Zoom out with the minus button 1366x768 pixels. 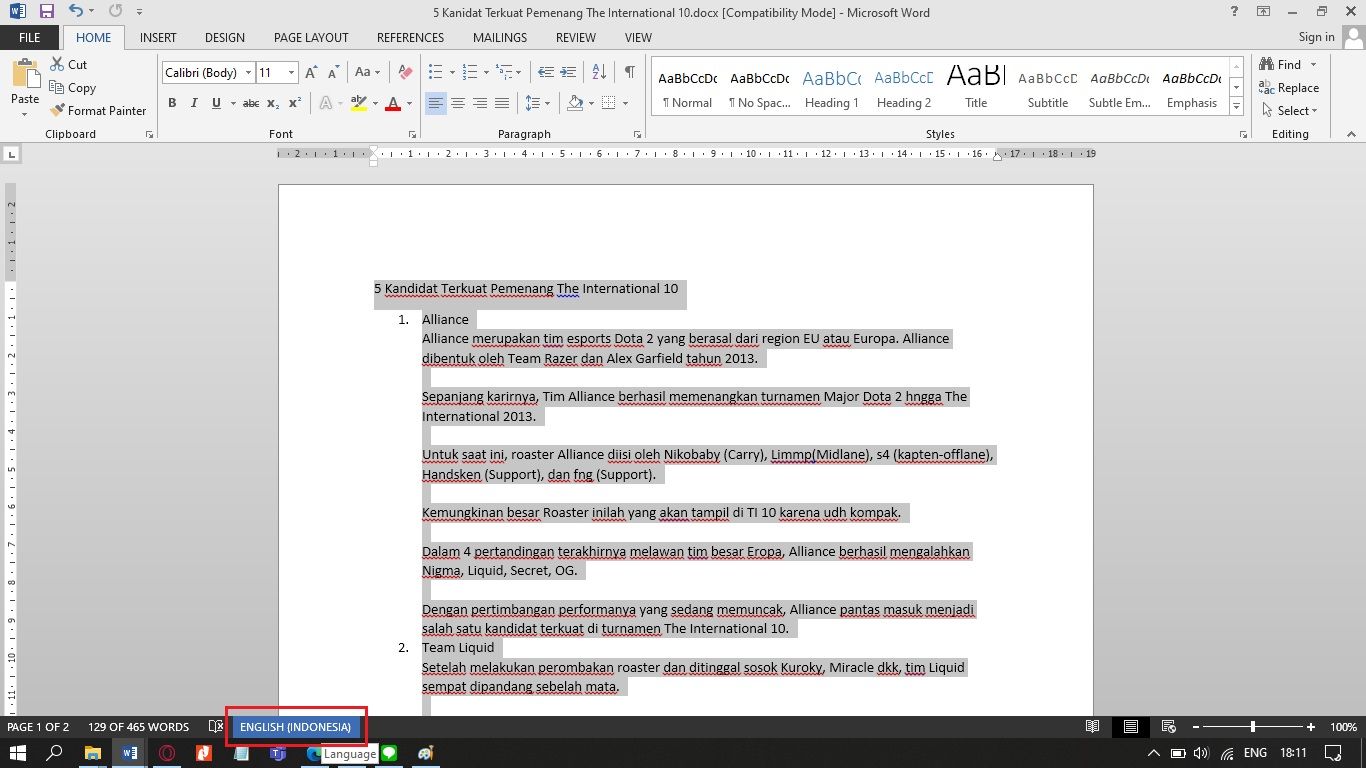pyautogui.click(x=1194, y=727)
